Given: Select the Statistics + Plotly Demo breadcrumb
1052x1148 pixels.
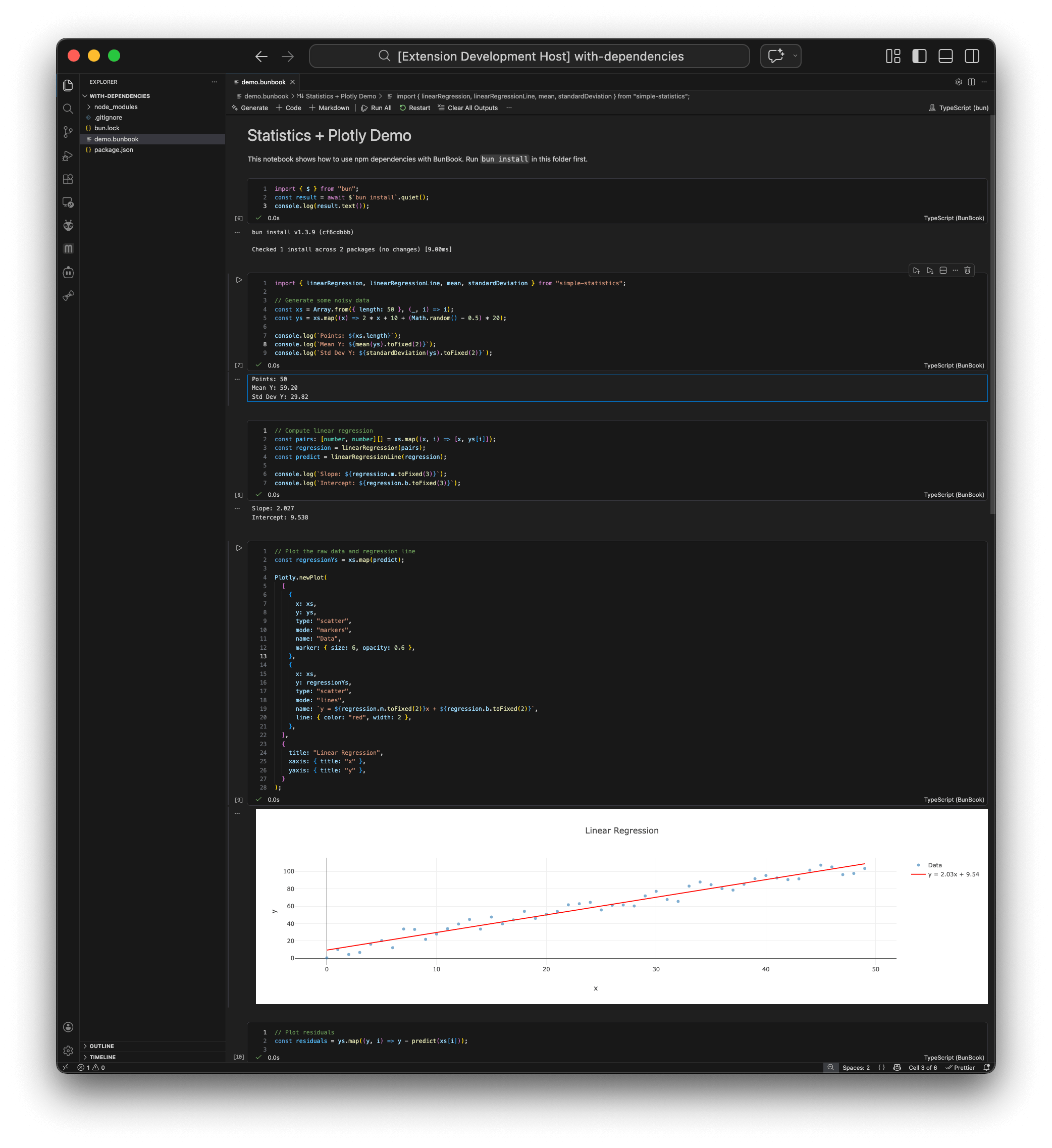Looking at the screenshot, I should click(x=339, y=96).
